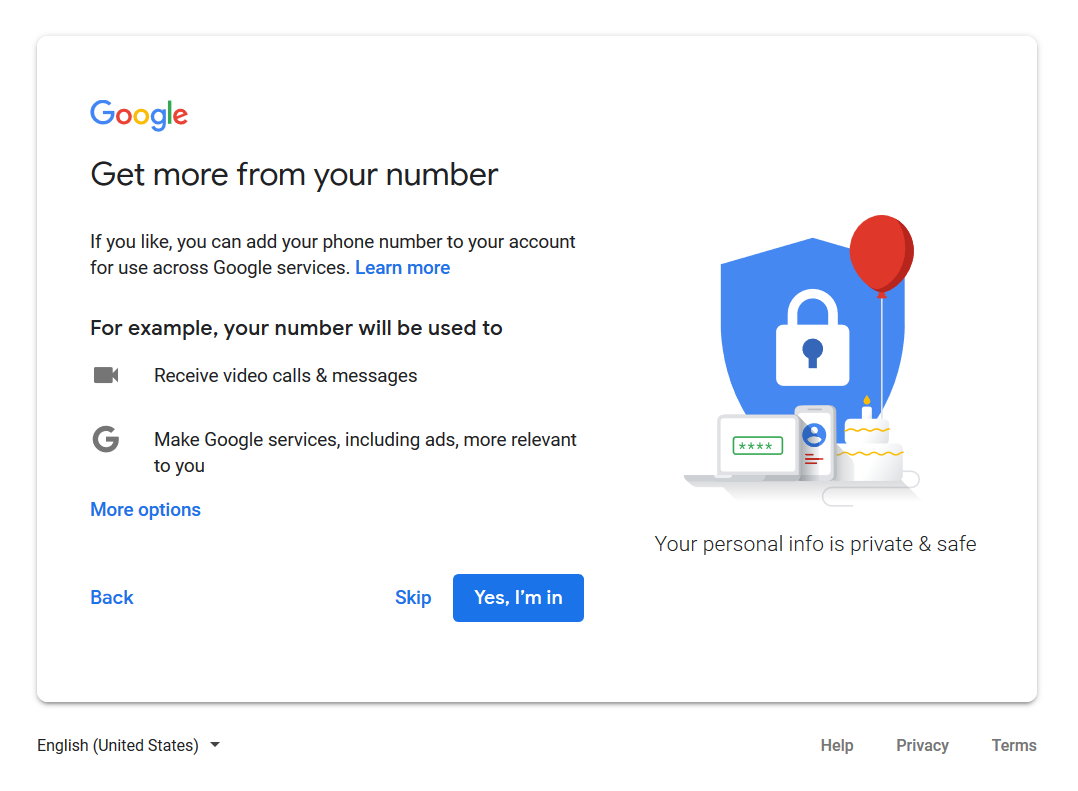This screenshot has height=791, width=1078.
Task: Go Back to the previous step
Action: [112, 597]
